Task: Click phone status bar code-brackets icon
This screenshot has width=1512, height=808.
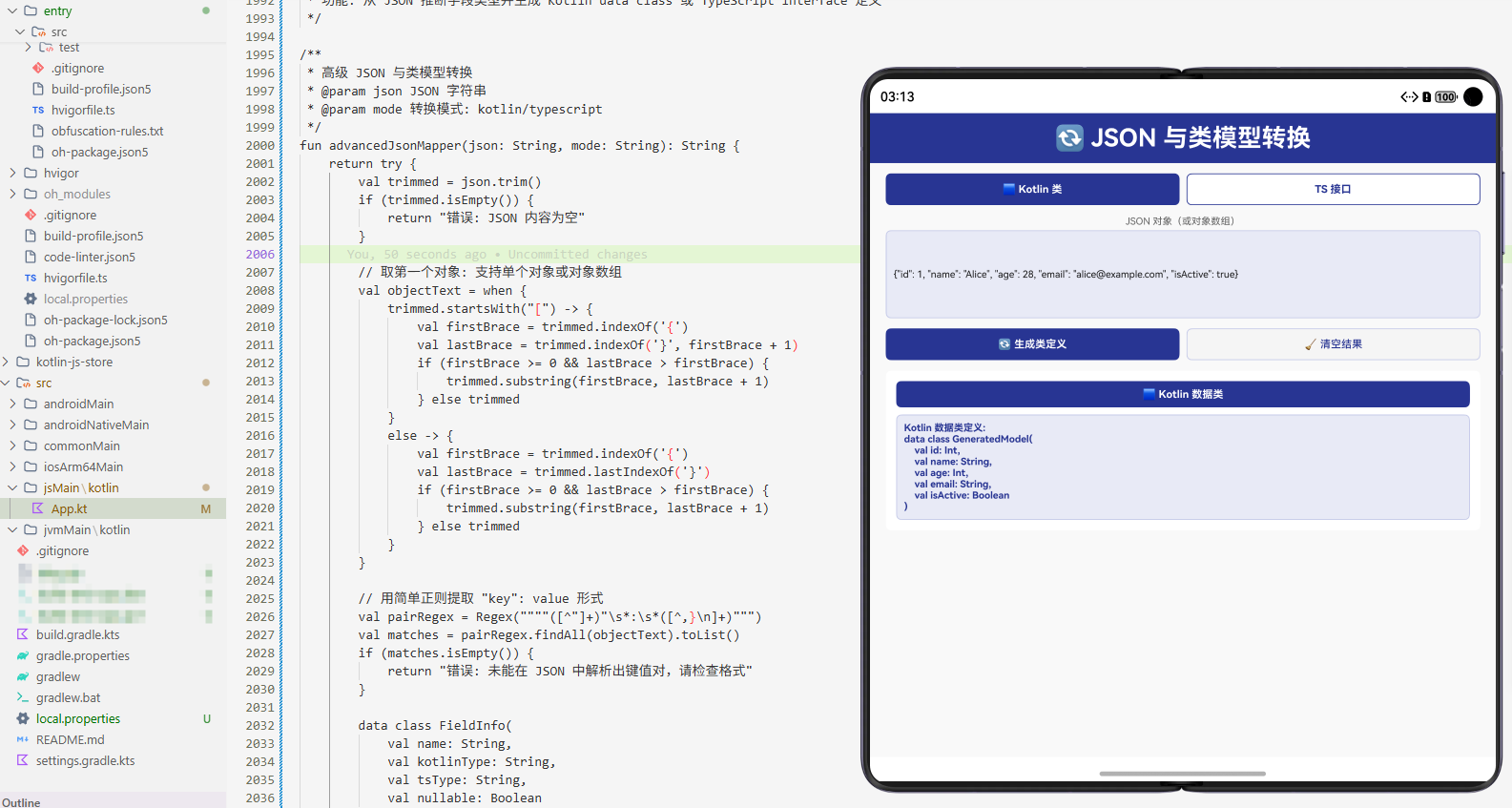Action: click(x=1409, y=96)
